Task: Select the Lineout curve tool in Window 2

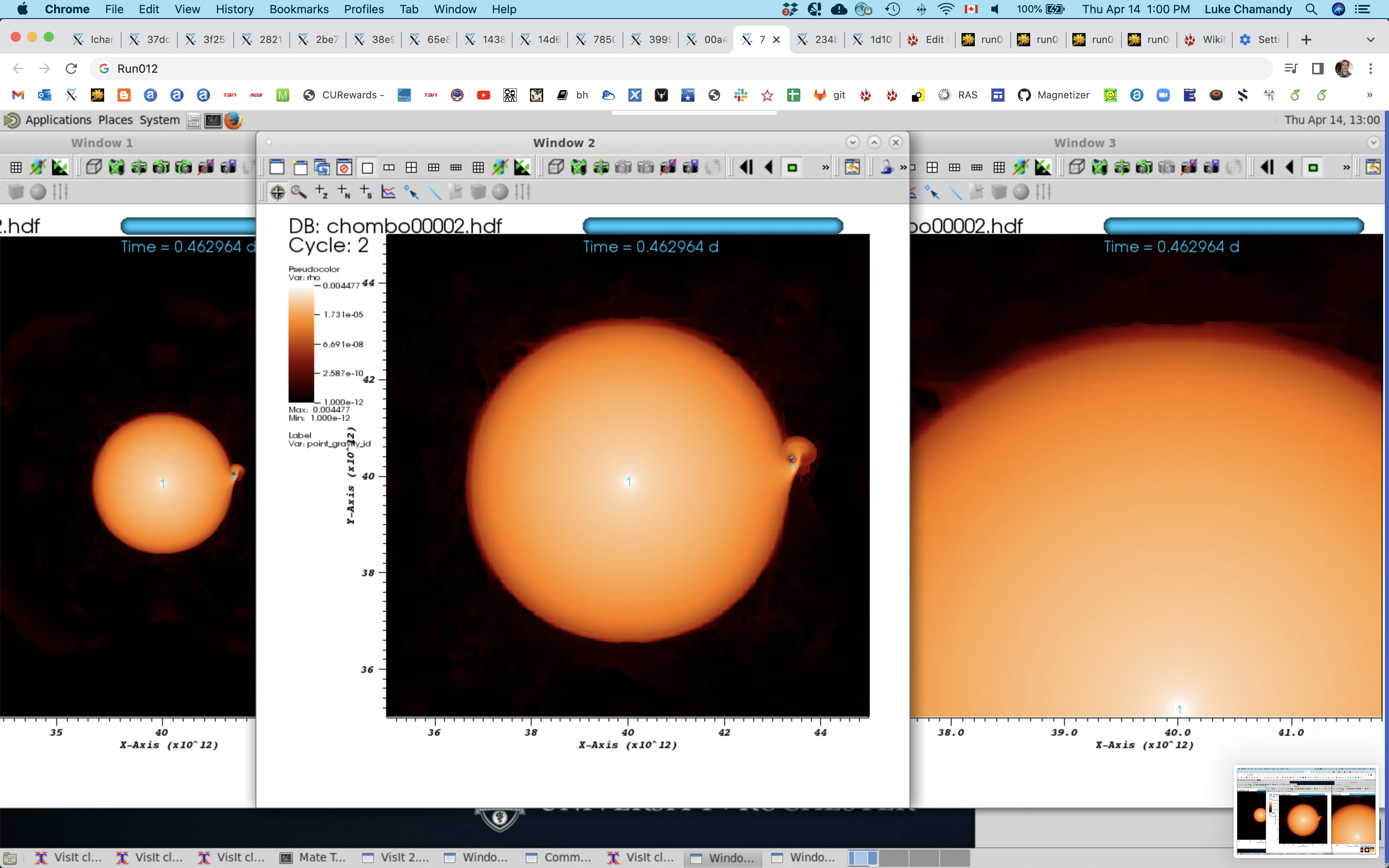Action: [x=389, y=192]
